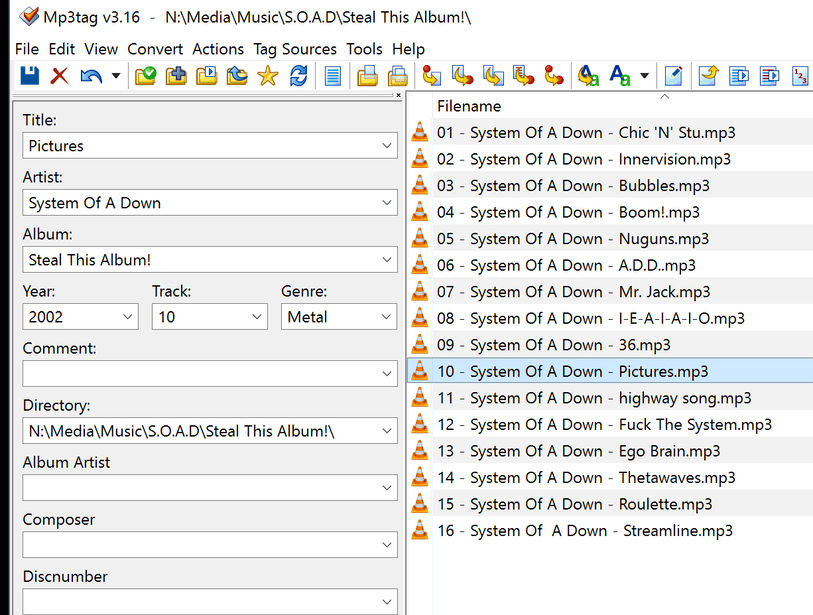Expand the Year dropdown showing 2002

point(128,317)
